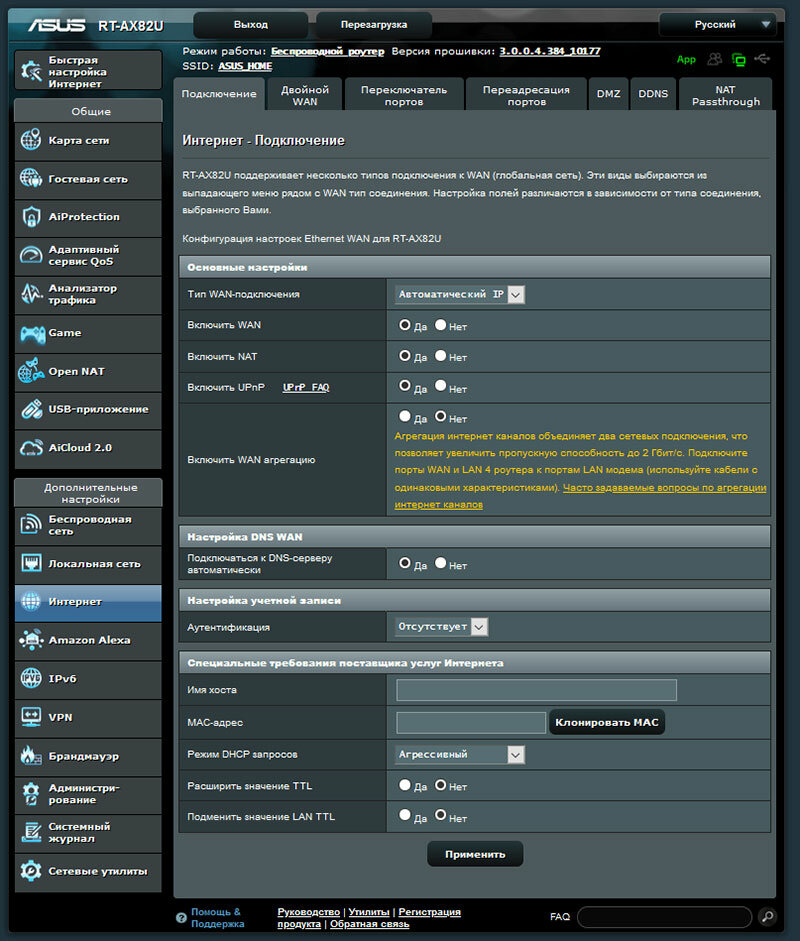Select Да for Включить NAT
Image resolution: width=800 pixels, height=941 pixels.
pyautogui.click(x=405, y=356)
